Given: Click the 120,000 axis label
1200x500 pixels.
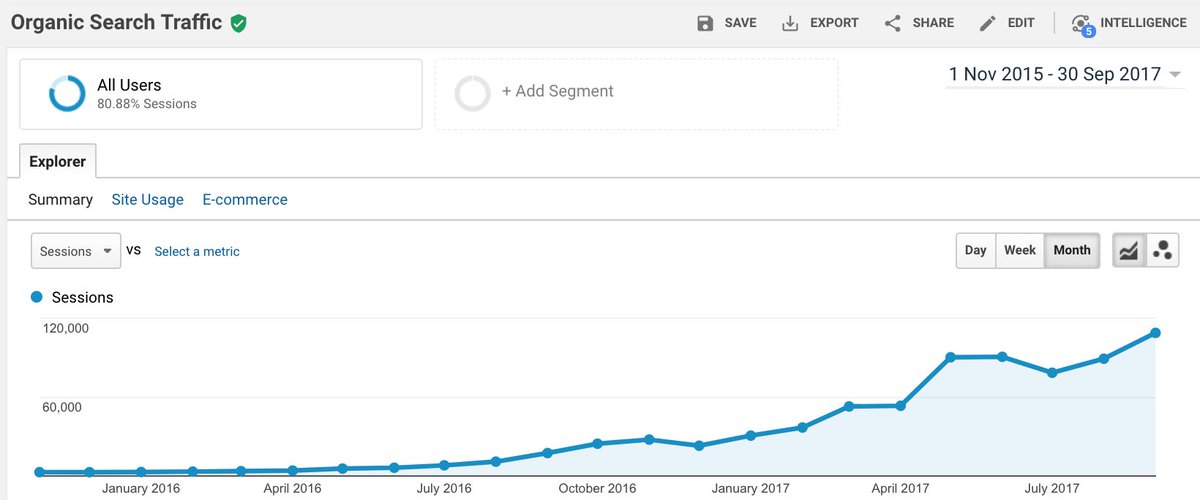Looking at the screenshot, I should pyautogui.click(x=66, y=328).
